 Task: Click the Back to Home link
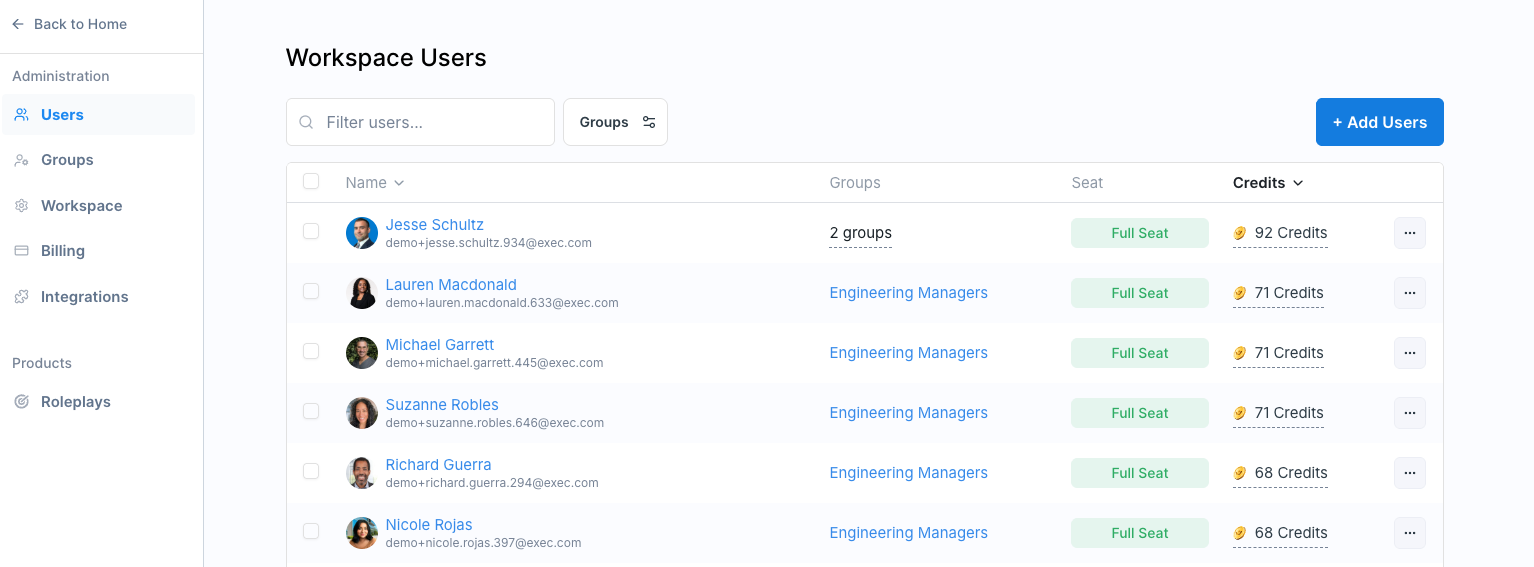tap(69, 24)
